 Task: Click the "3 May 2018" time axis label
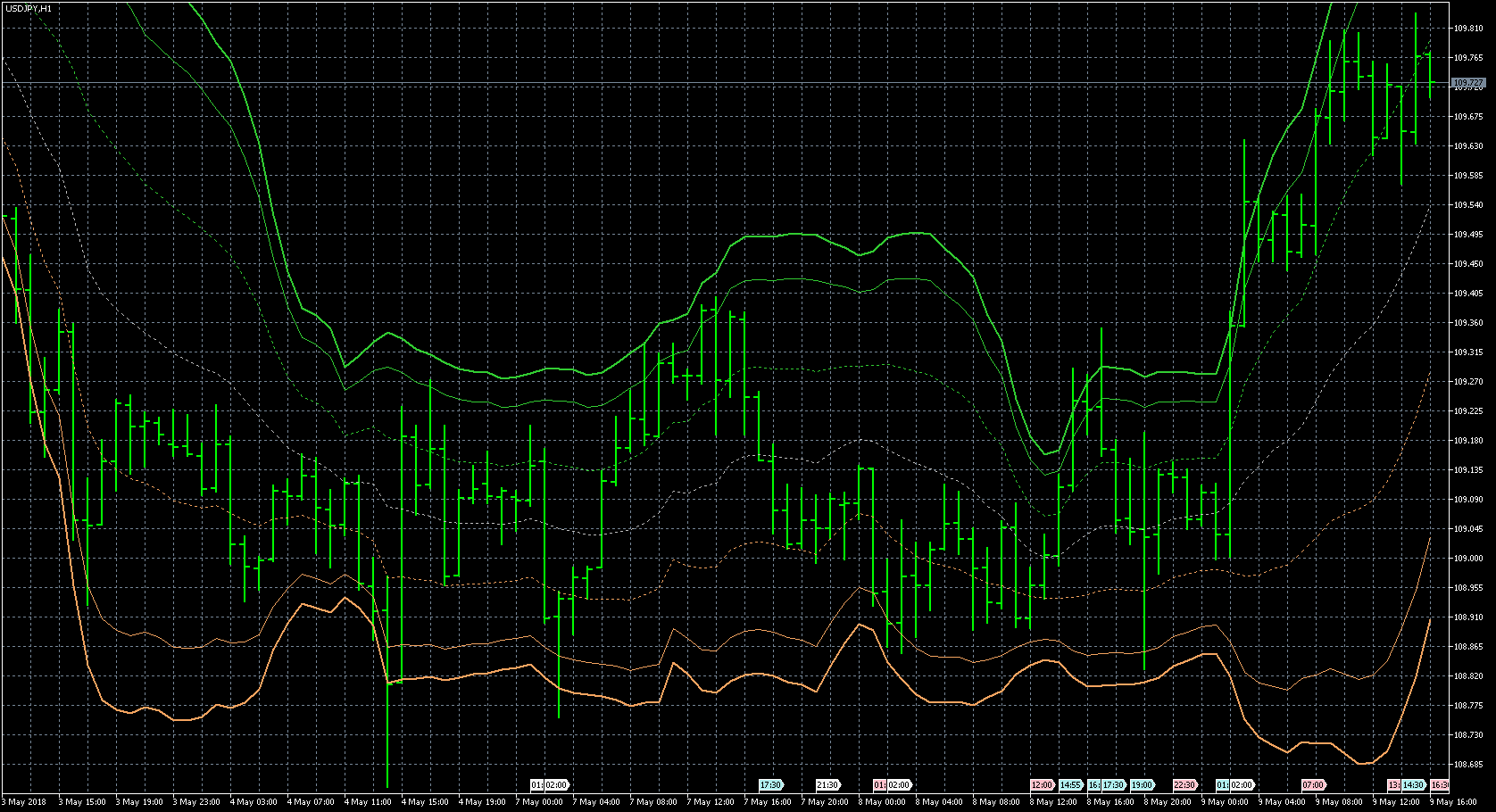tap(25, 802)
